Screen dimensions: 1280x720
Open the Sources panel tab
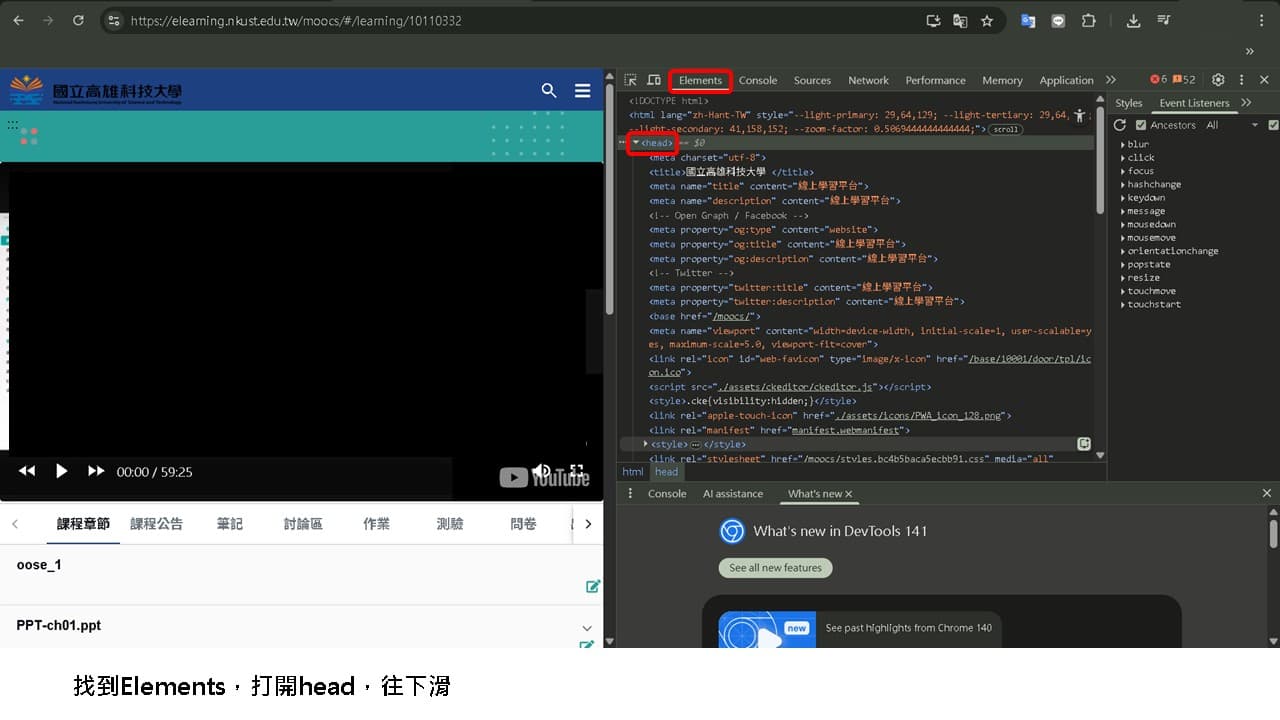(x=812, y=80)
